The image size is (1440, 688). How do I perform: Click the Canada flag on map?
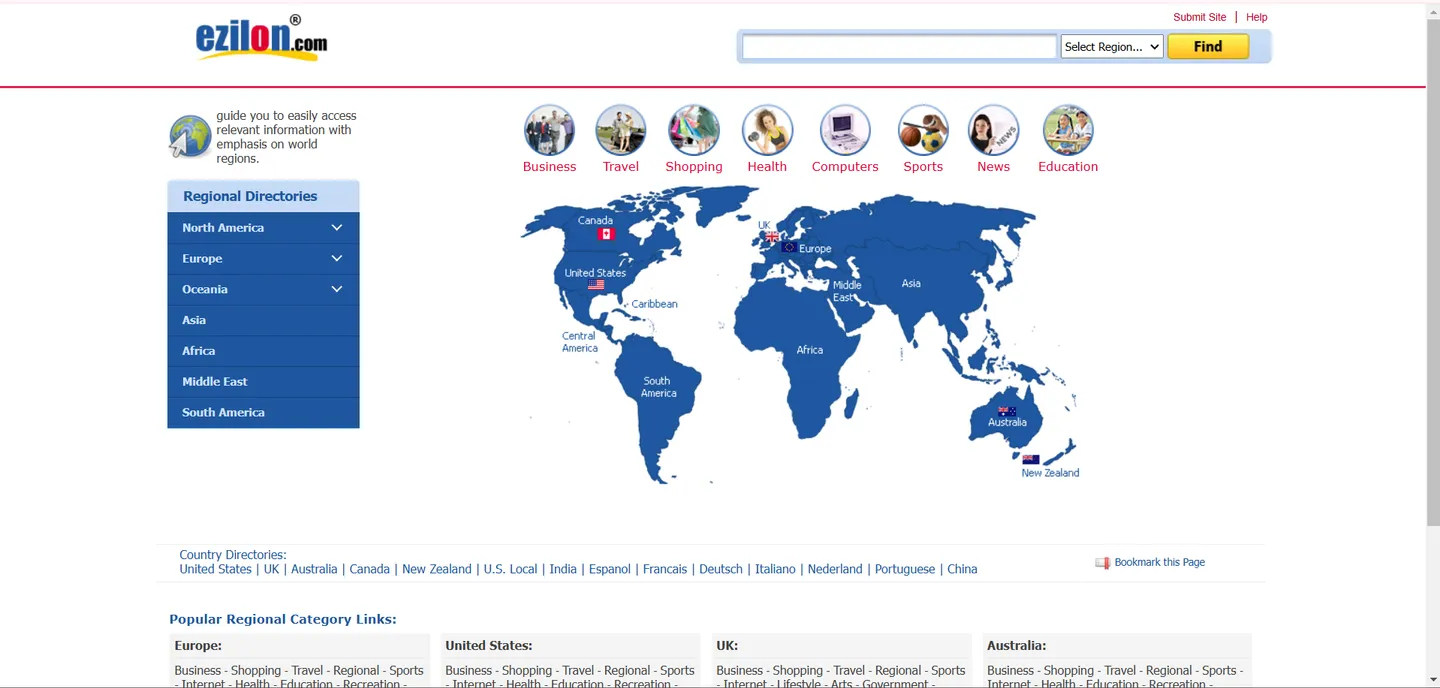click(x=606, y=234)
